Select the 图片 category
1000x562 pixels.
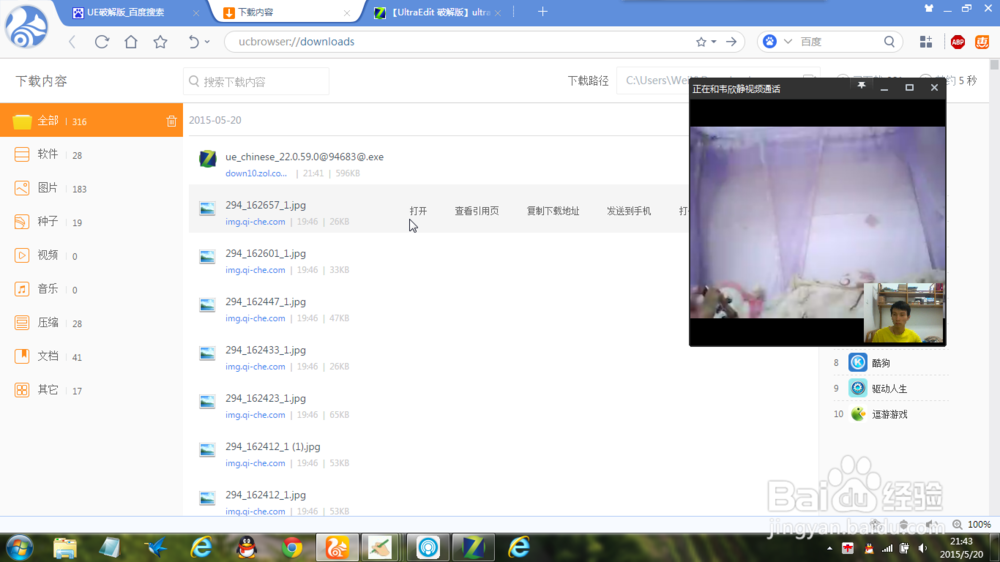click(91, 188)
